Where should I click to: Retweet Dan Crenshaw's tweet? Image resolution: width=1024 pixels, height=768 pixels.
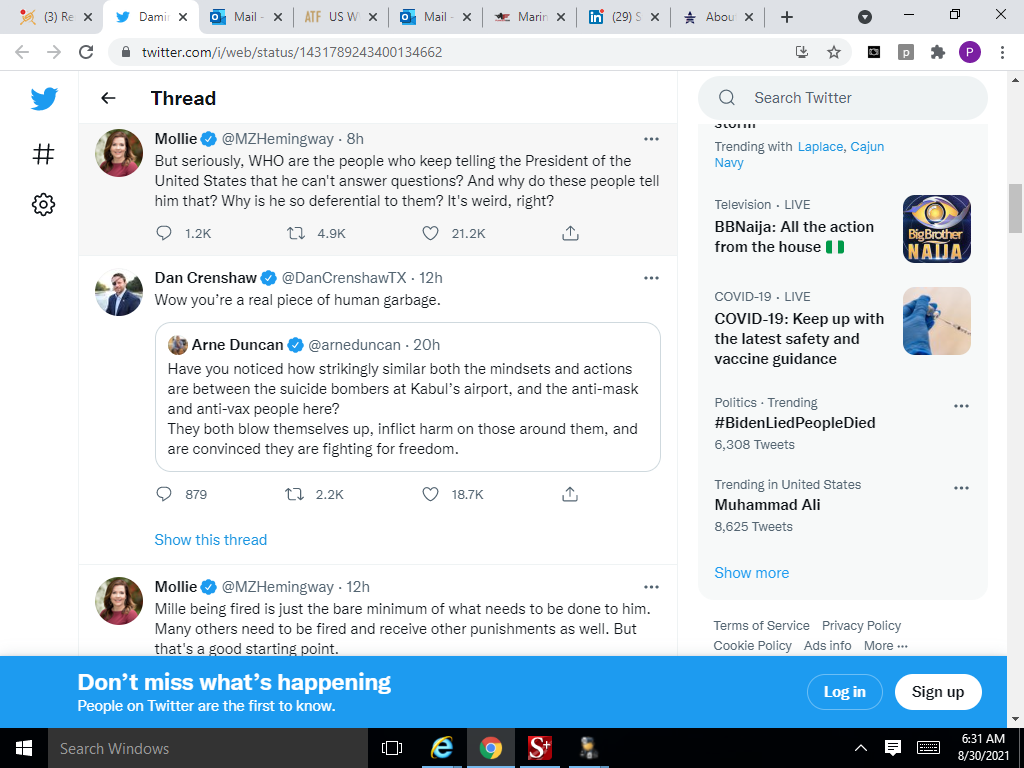coord(296,494)
